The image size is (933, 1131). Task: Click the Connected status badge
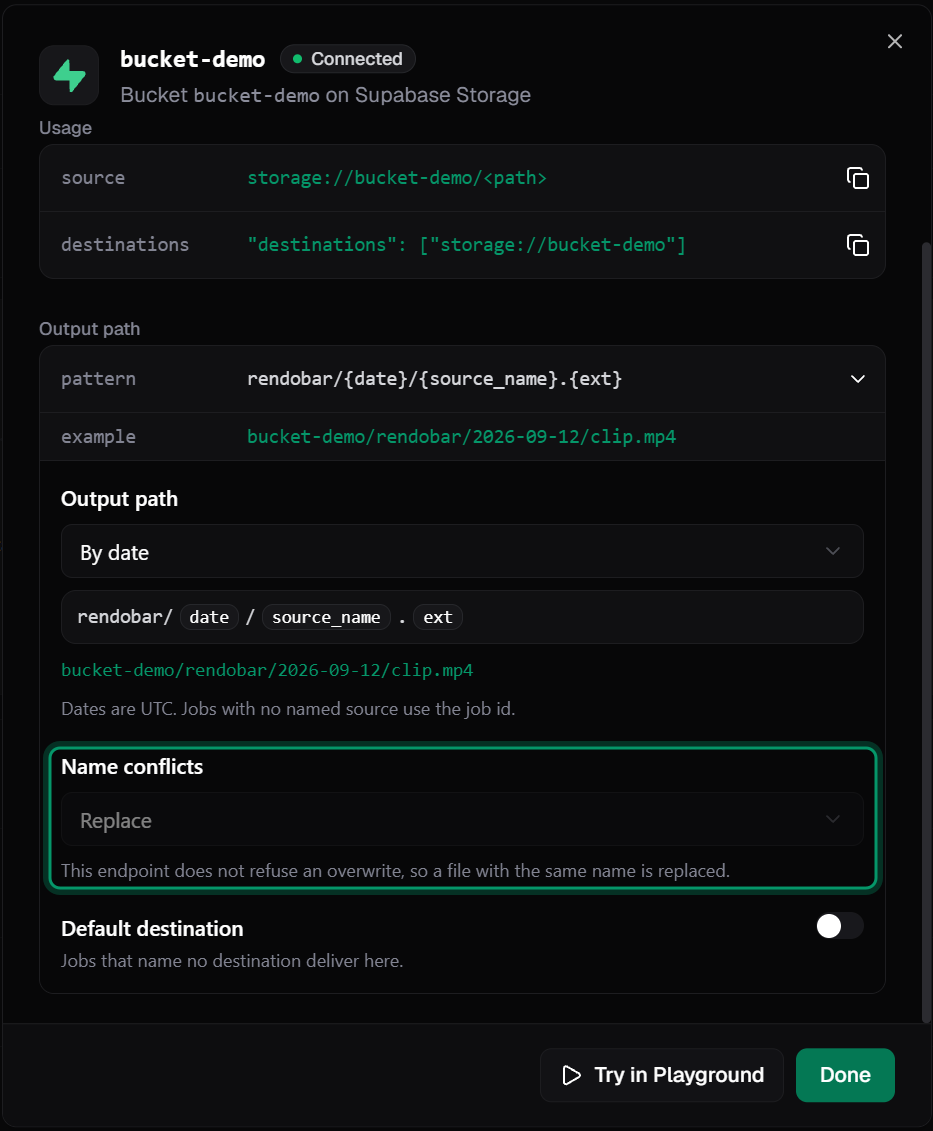(x=348, y=59)
